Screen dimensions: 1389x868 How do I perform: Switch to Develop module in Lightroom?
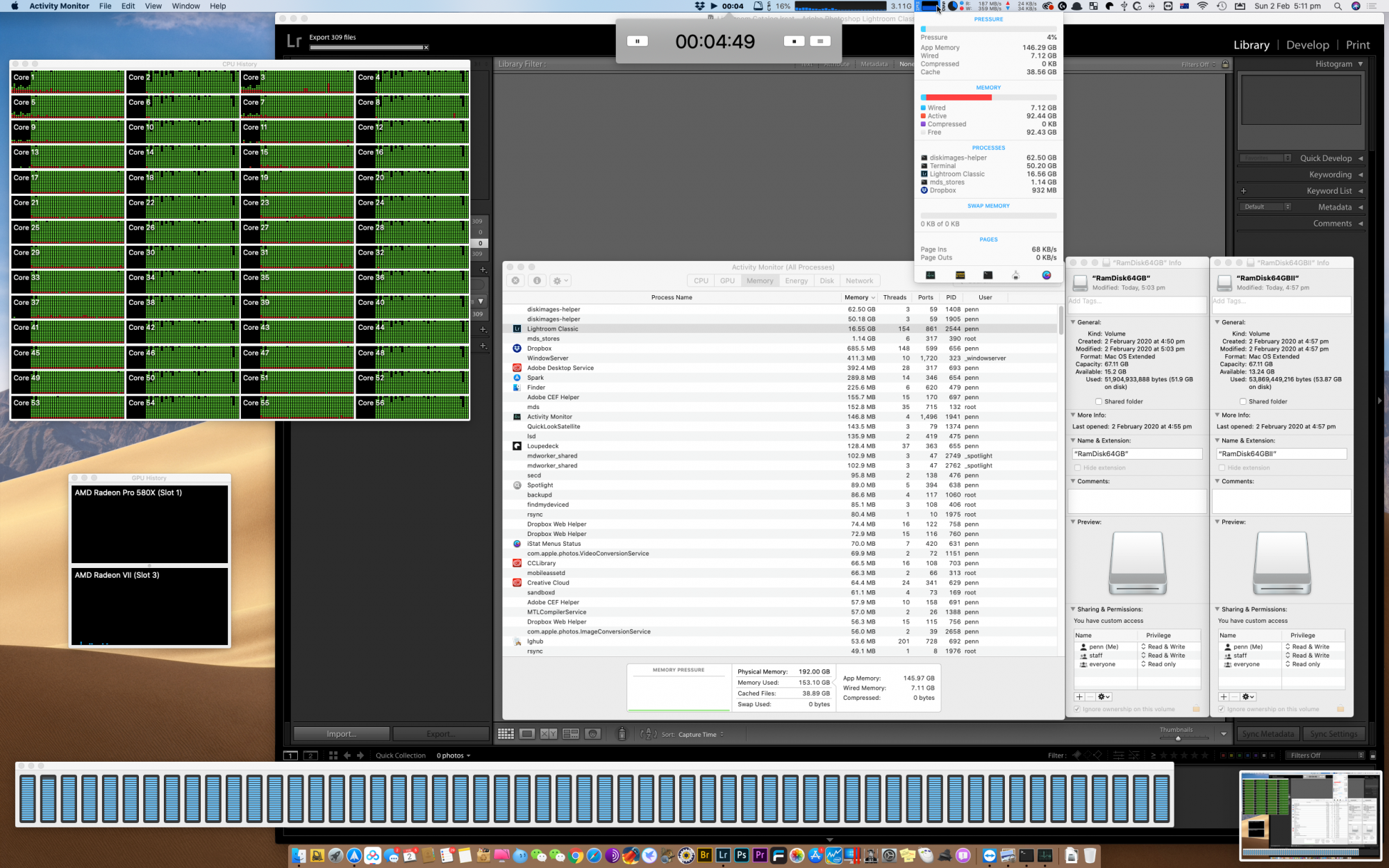(x=1307, y=44)
